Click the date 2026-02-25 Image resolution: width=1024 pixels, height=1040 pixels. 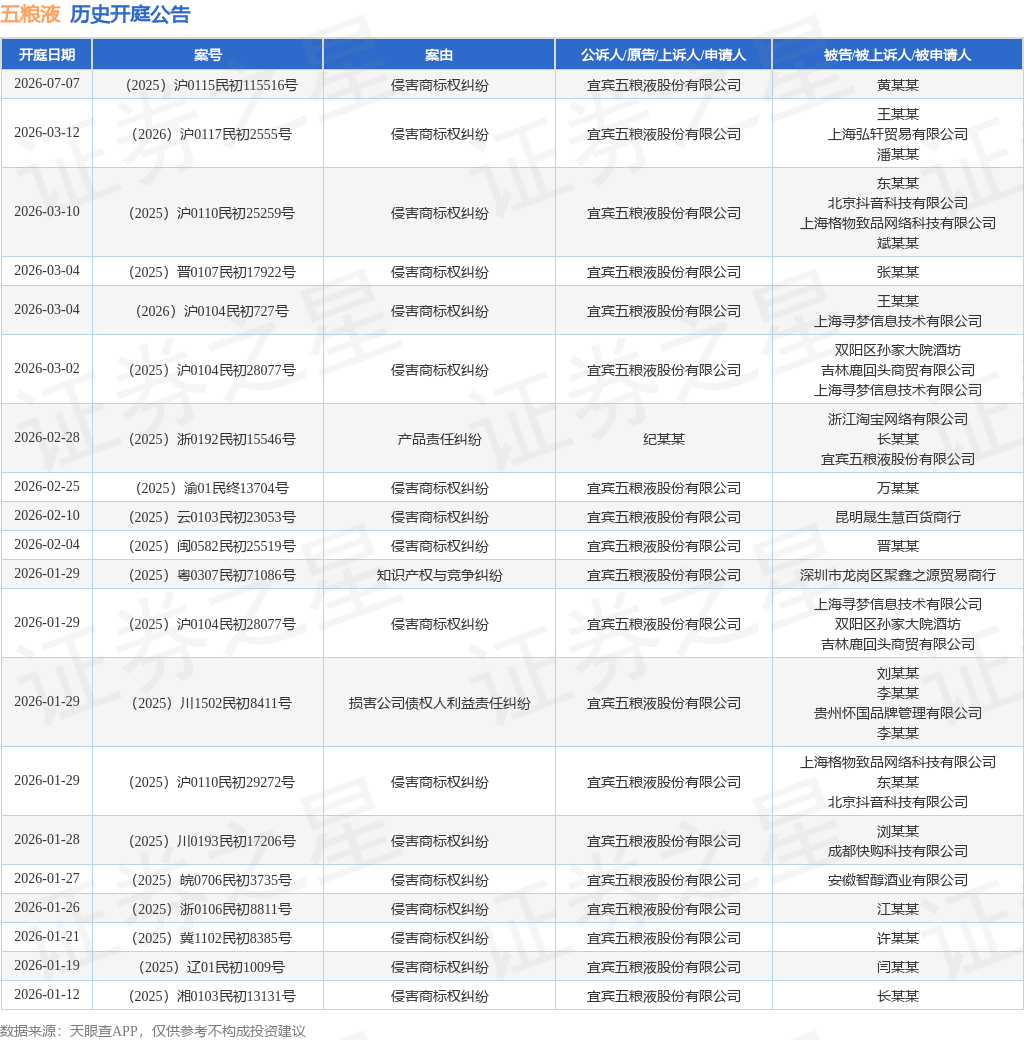pyautogui.click(x=46, y=487)
